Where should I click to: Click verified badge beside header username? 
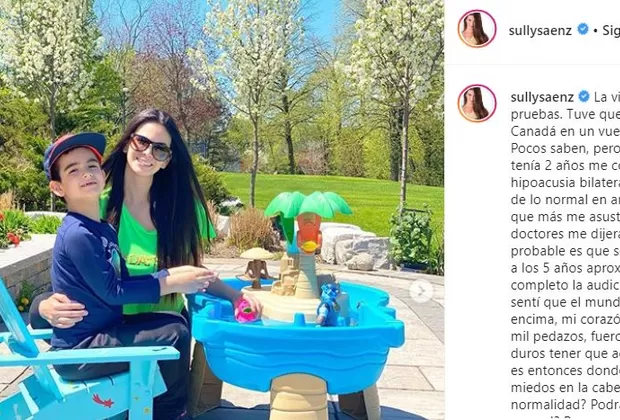(x=583, y=29)
